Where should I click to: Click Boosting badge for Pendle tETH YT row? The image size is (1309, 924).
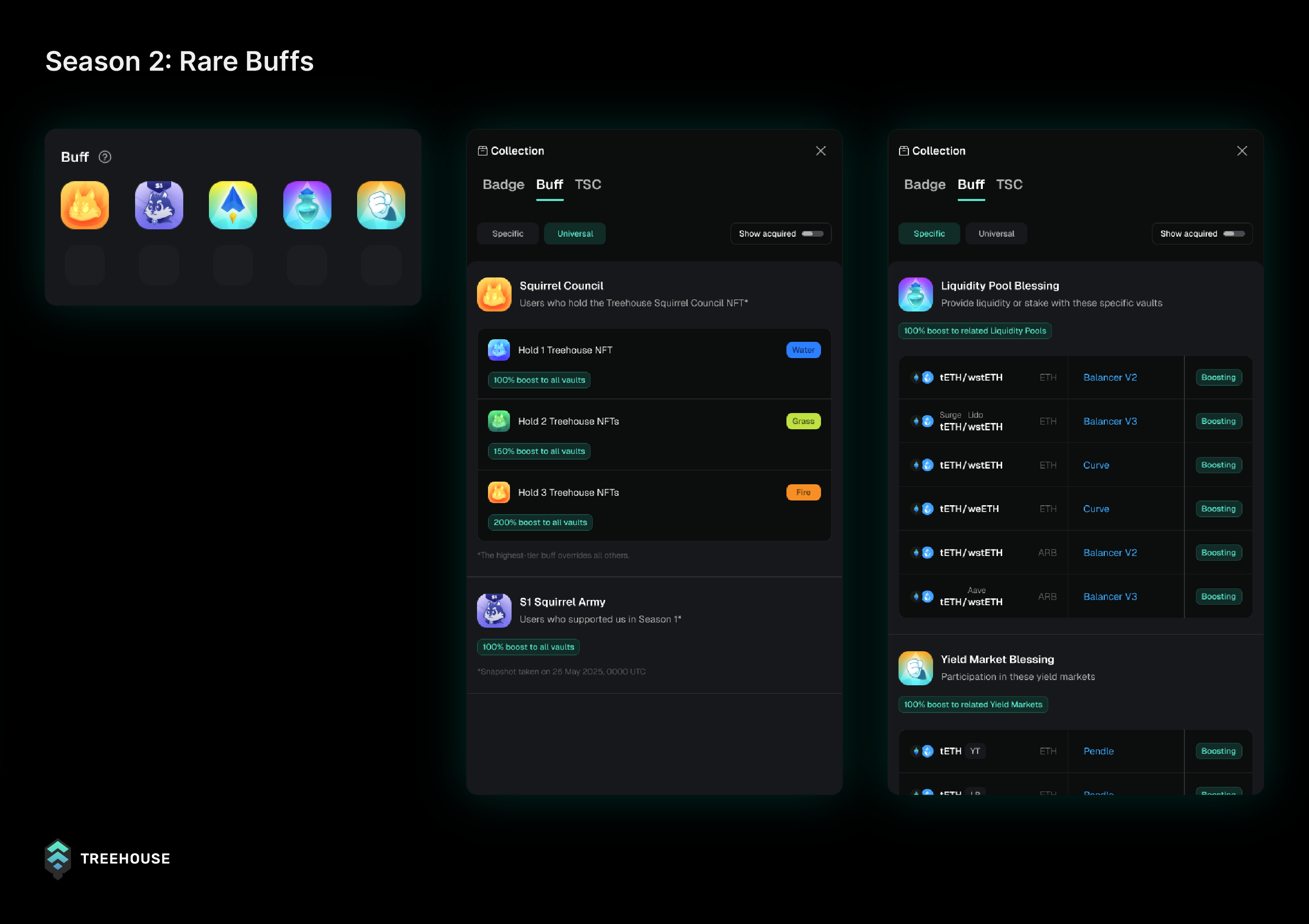click(1218, 751)
